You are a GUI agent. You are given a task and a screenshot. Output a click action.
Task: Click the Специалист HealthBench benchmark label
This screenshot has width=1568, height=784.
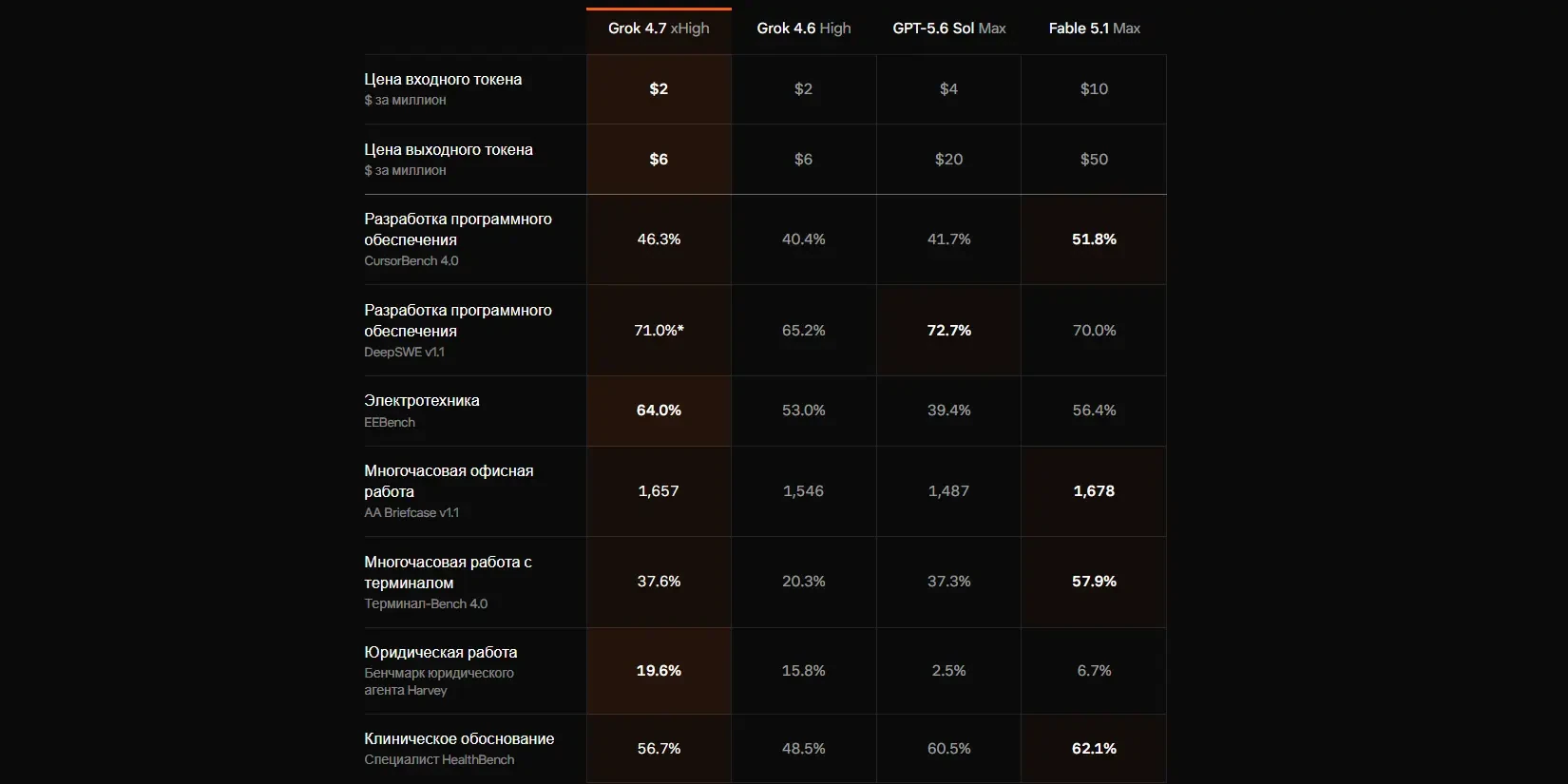click(x=439, y=759)
